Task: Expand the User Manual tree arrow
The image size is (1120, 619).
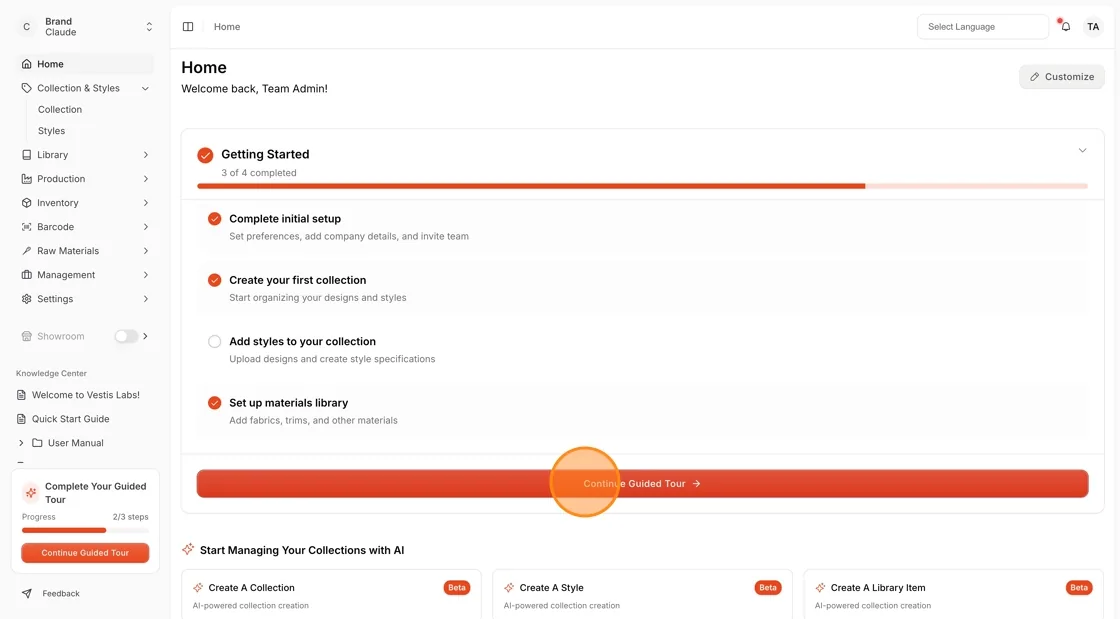Action: point(21,443)
